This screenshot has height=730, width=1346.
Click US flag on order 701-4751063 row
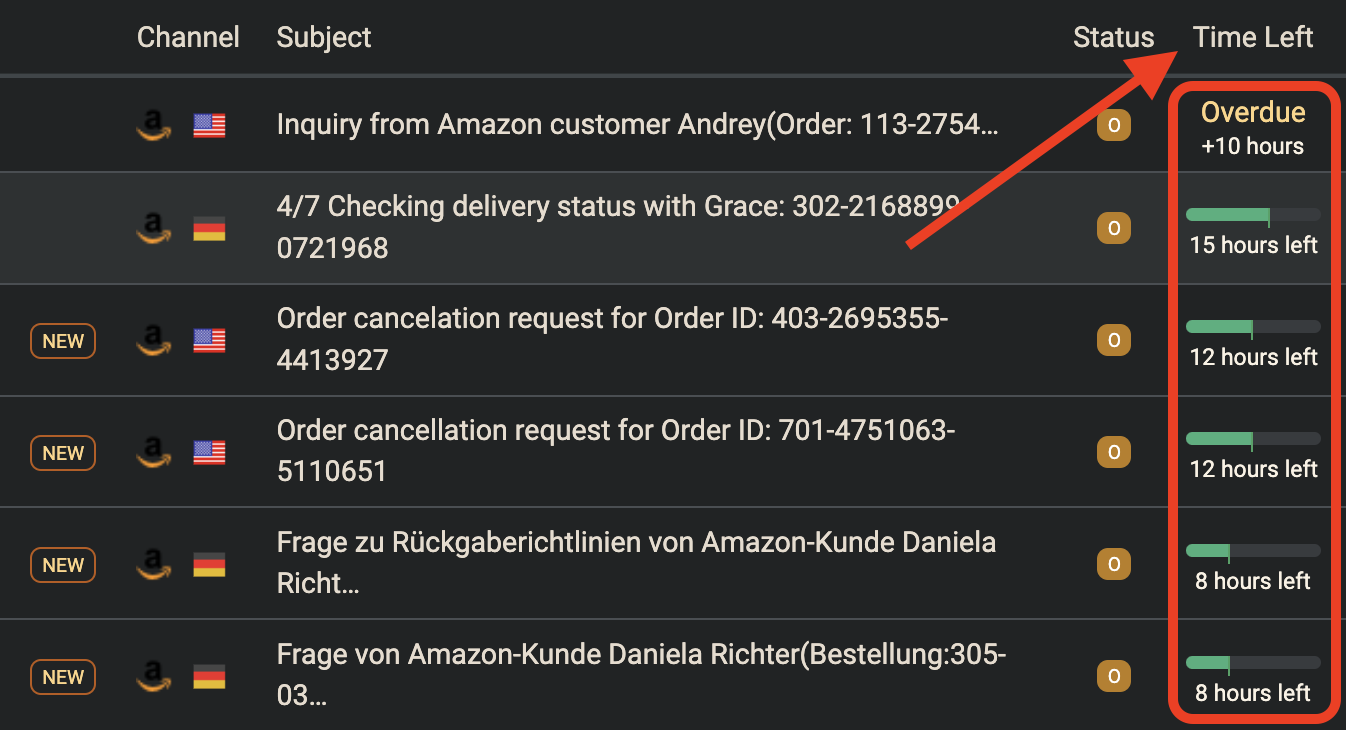click(x=209, y=453)
